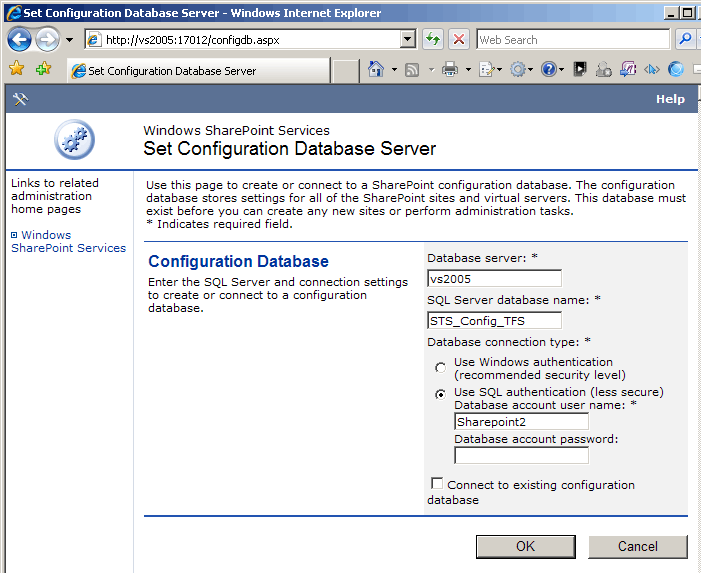Click the Database account password field
This screenshot has height=573, width=701.
click(x=521, y=455)
